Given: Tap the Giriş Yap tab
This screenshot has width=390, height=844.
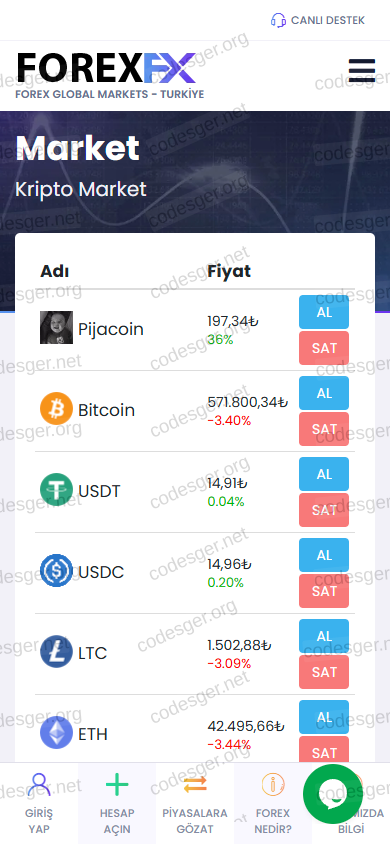Looking at the screenshot, I should (x=39, y=803).
